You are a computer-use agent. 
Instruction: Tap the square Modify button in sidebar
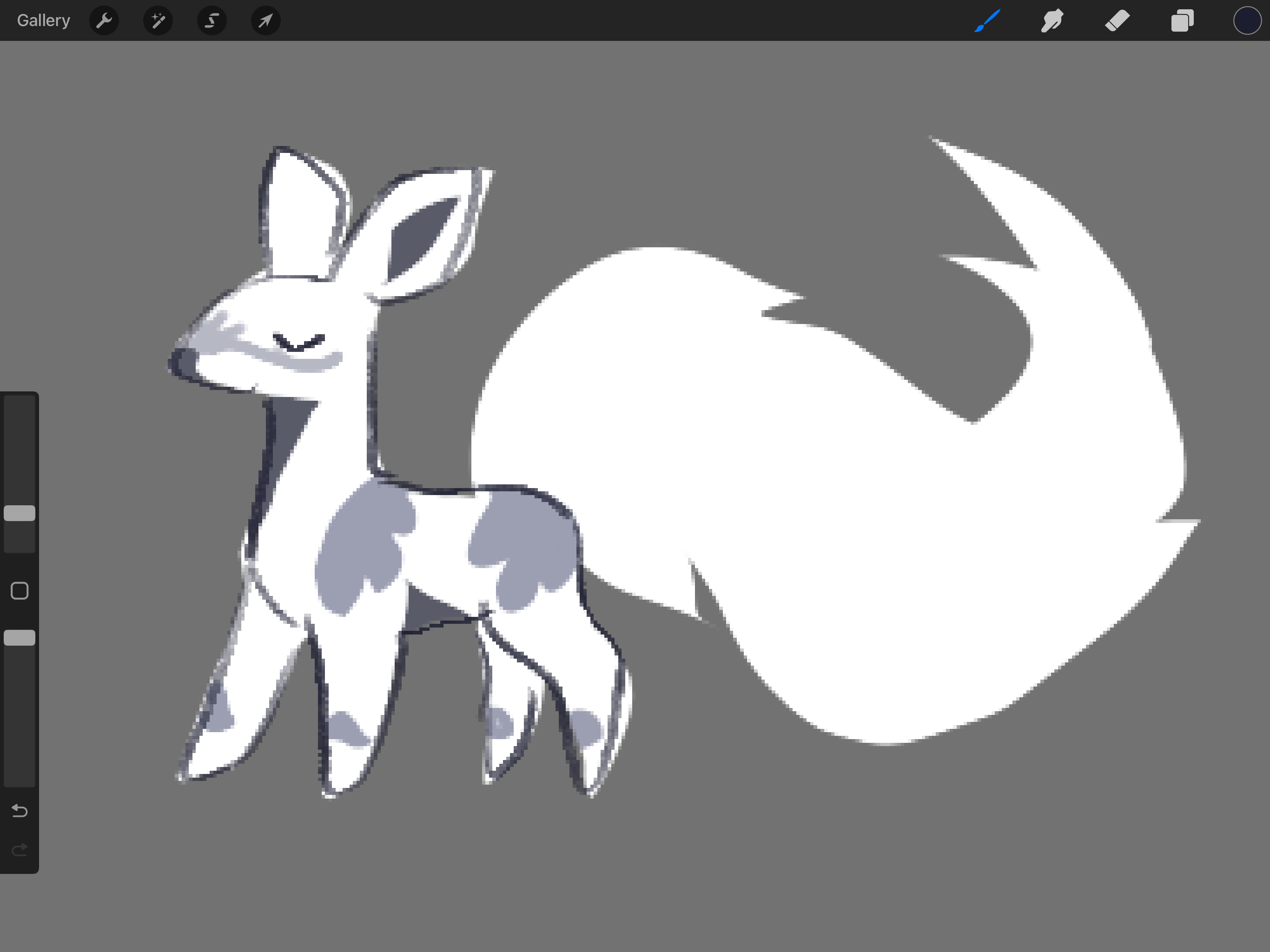(x=20, y=591)
